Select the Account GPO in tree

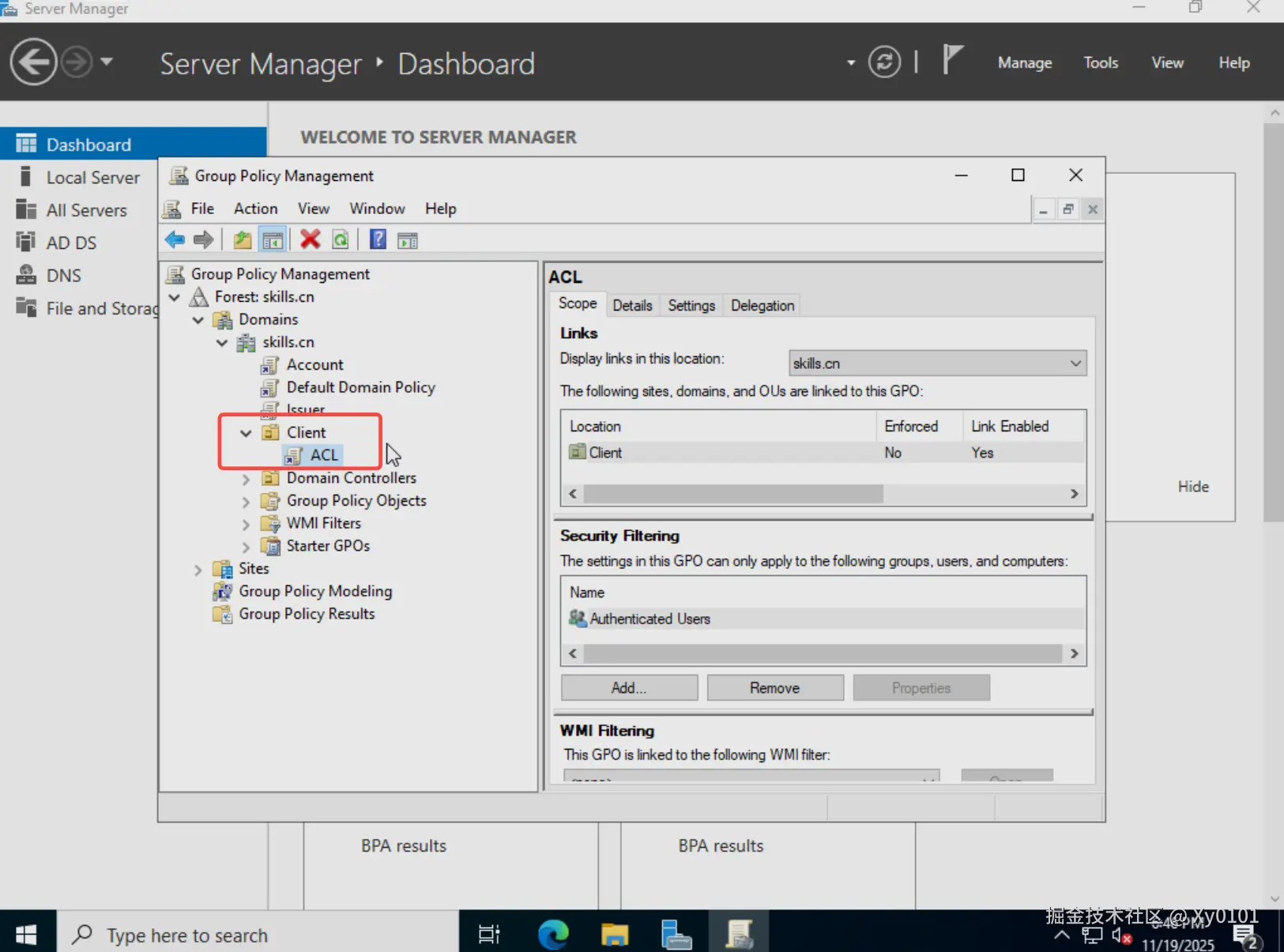pos(314,365)
